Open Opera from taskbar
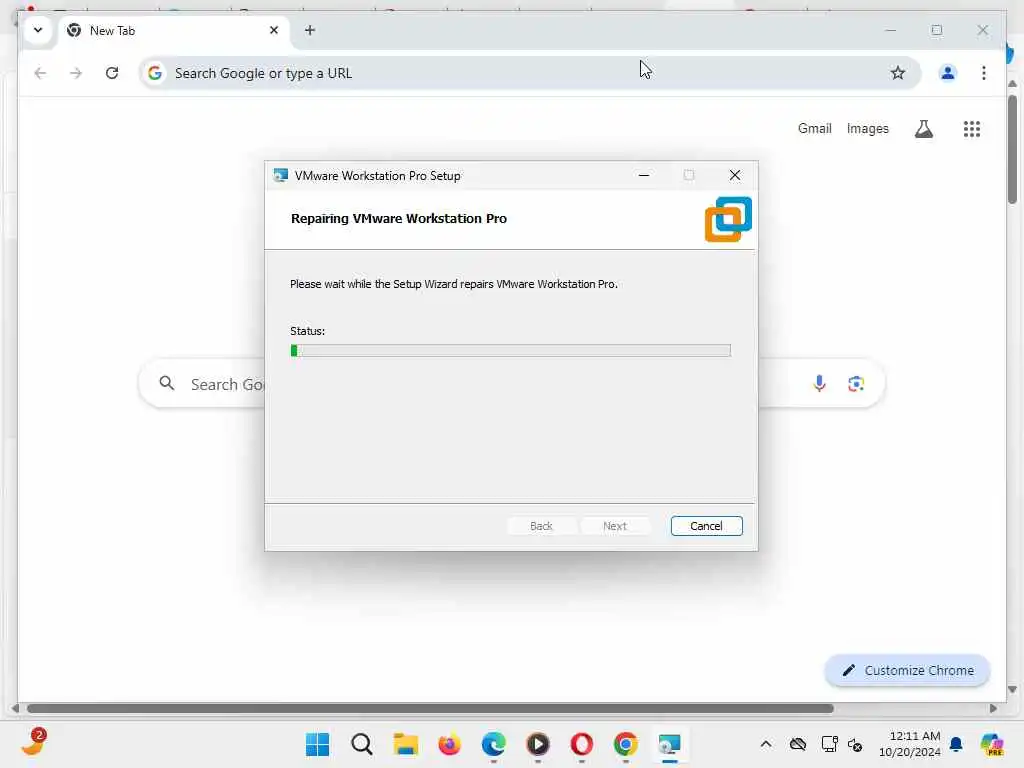The width and height of the screenshot is (1024, 768). tap(581, 744)
